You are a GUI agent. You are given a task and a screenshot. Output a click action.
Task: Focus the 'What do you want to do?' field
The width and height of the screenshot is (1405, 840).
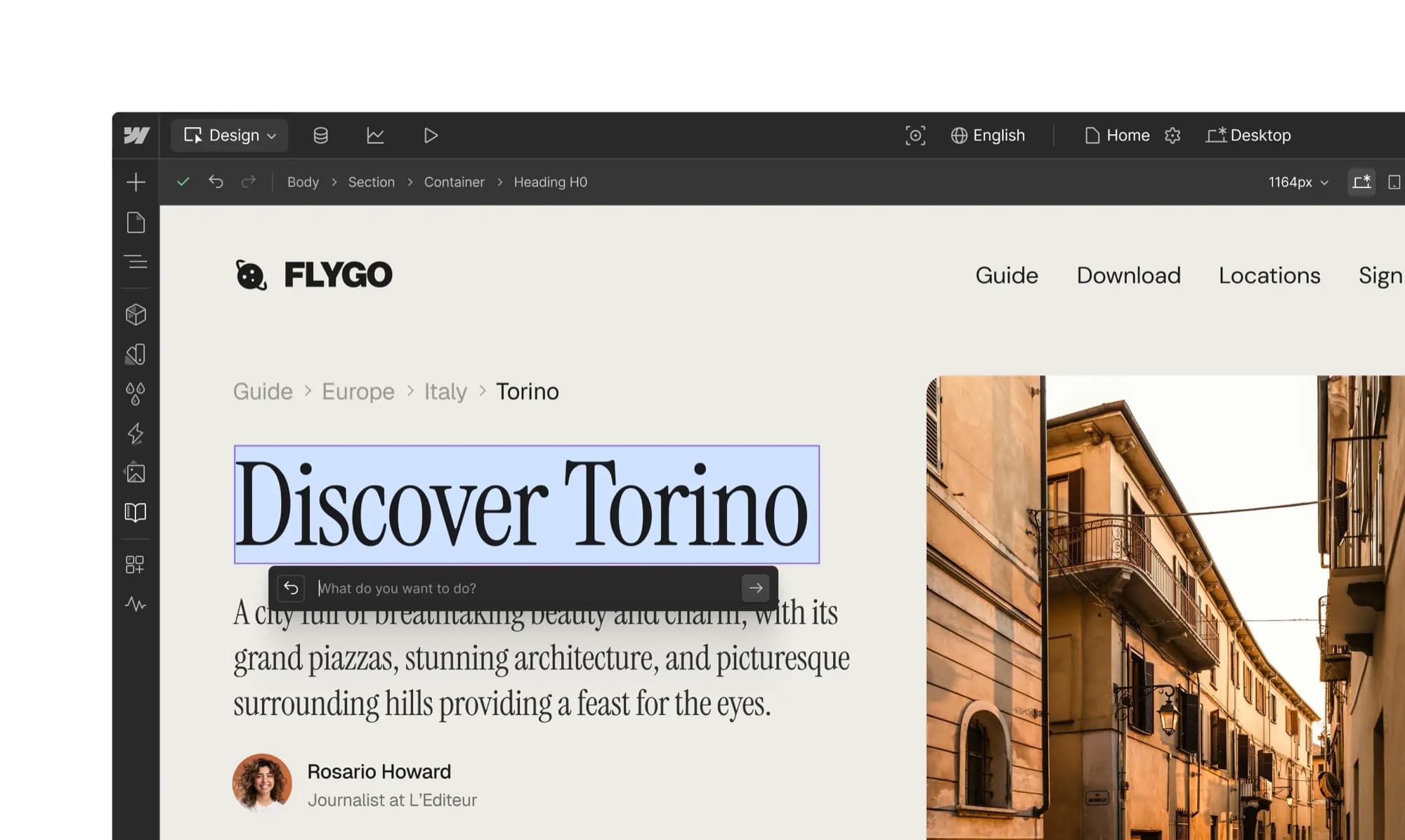pos(525,588)
